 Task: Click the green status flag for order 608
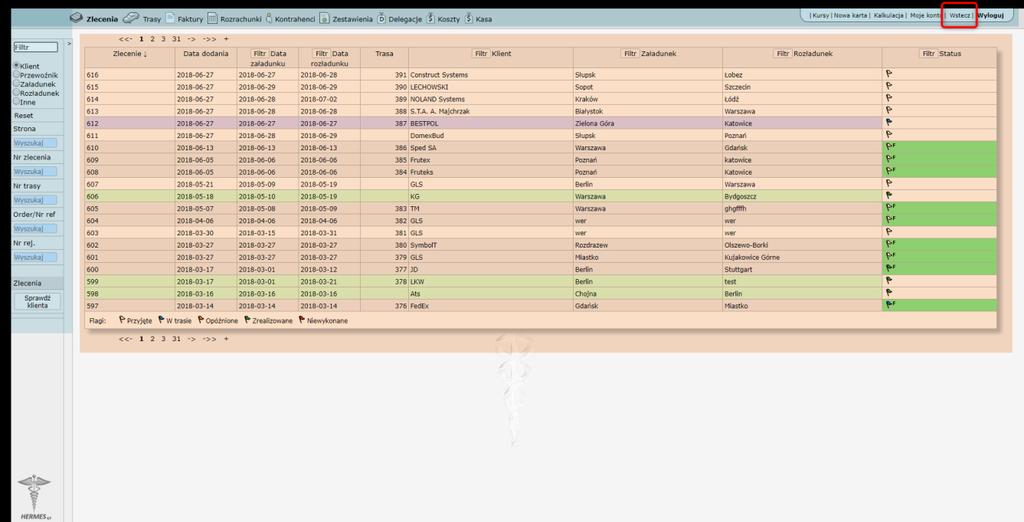pyautogui.click(x=890, y=171)
